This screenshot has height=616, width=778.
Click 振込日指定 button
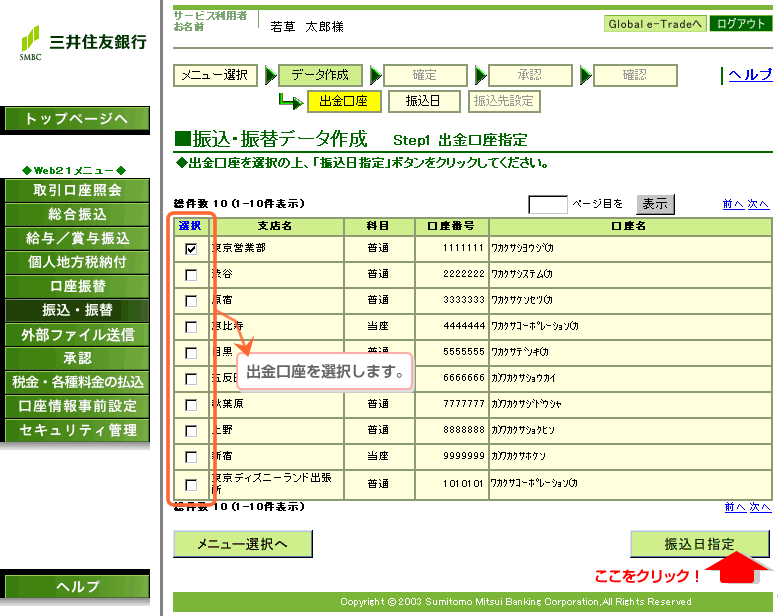[x=700, y=544]
